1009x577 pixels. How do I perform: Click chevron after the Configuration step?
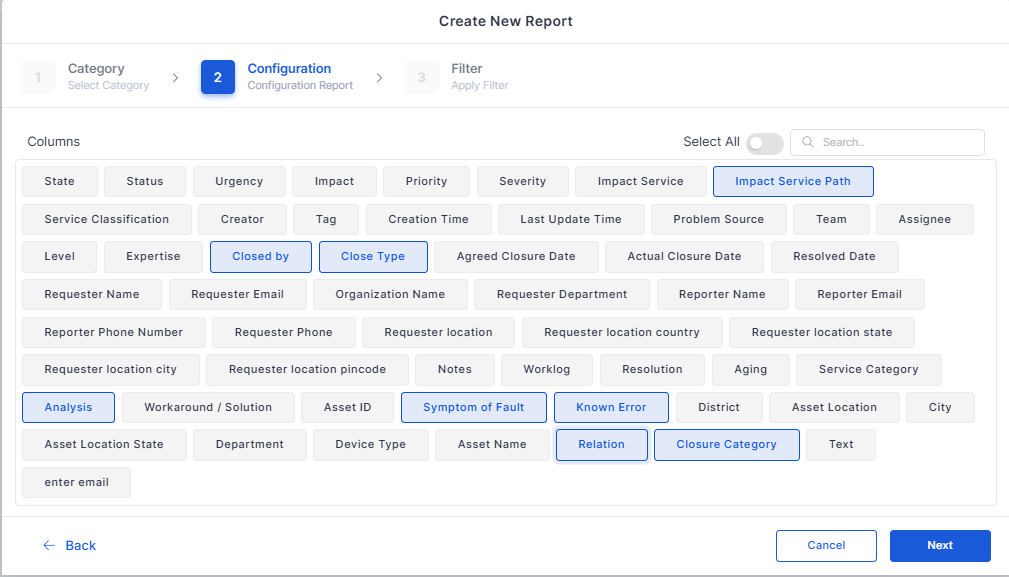point(379,78)
